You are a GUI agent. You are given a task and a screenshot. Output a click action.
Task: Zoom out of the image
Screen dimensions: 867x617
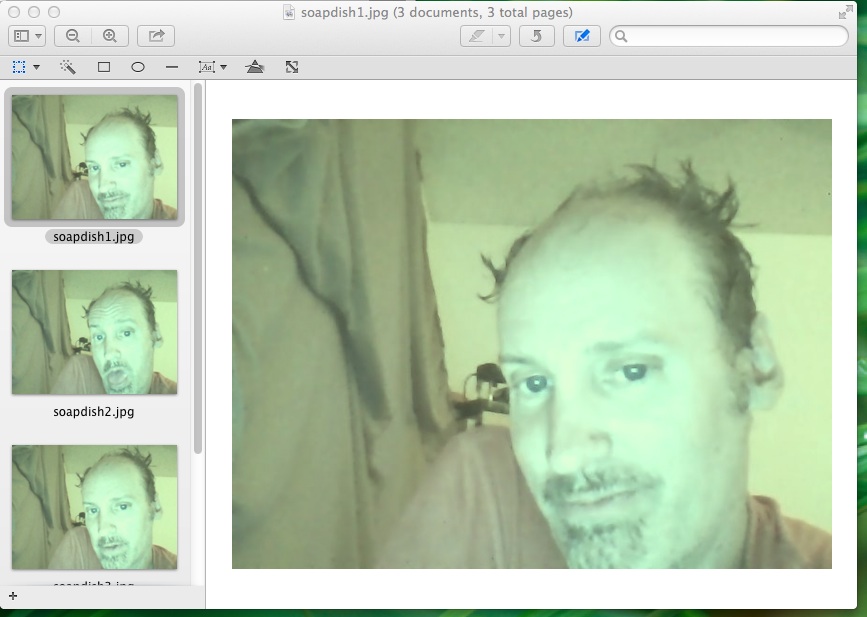pos(73,36)
